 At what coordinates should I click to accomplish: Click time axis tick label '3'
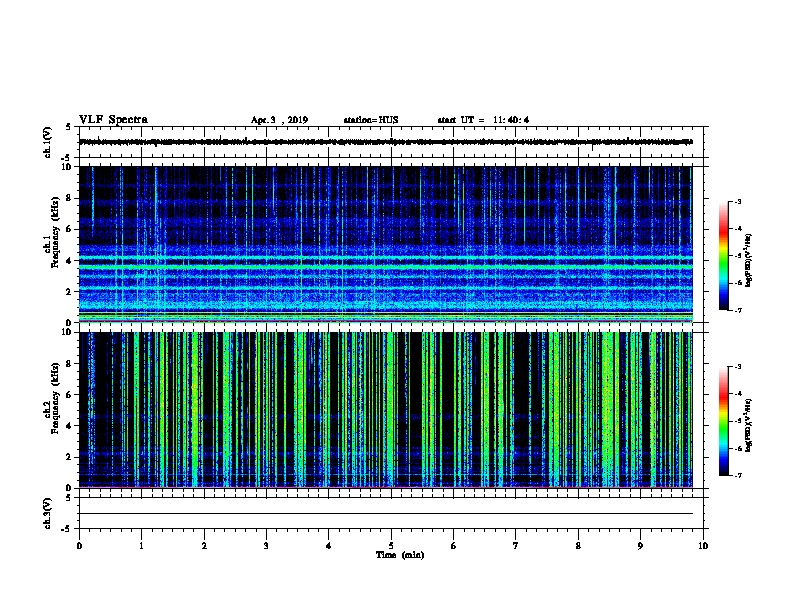(x=266, y=546)
